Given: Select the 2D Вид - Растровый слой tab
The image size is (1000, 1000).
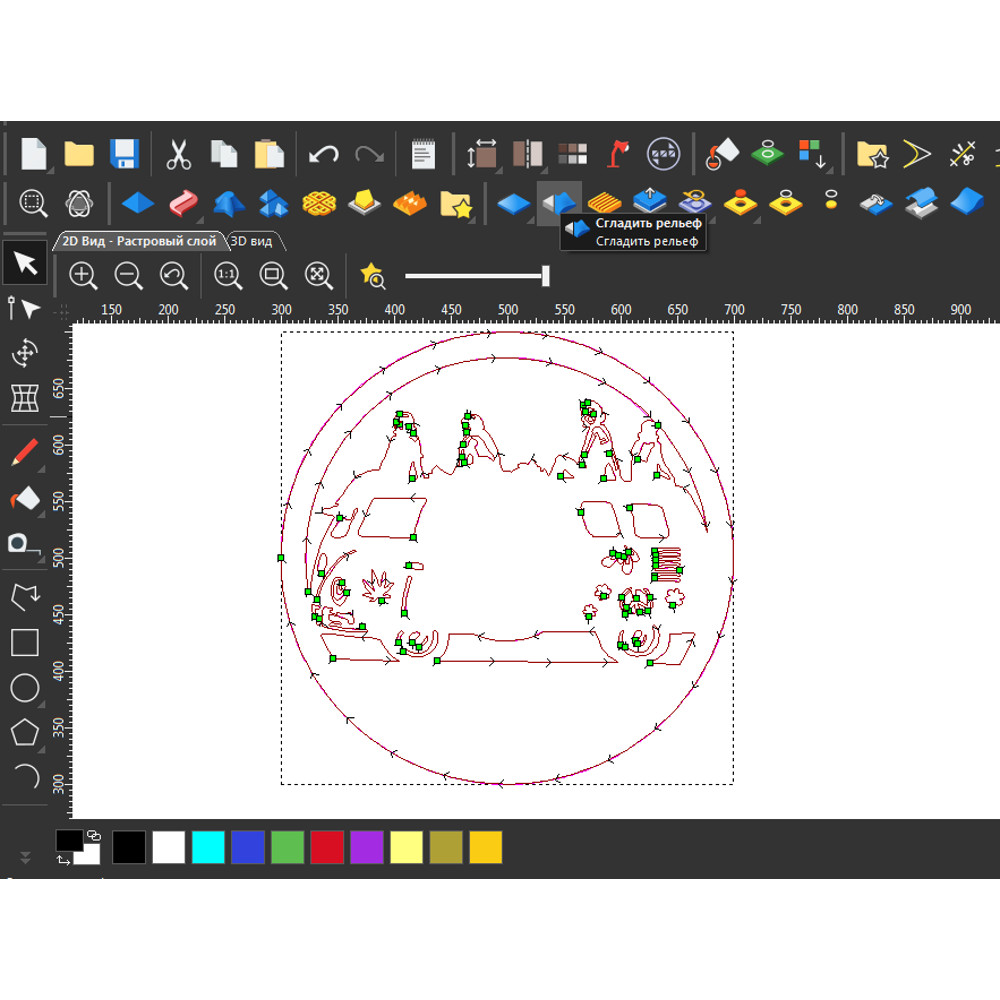Looking at the screenshot, I should coord(139,241).
